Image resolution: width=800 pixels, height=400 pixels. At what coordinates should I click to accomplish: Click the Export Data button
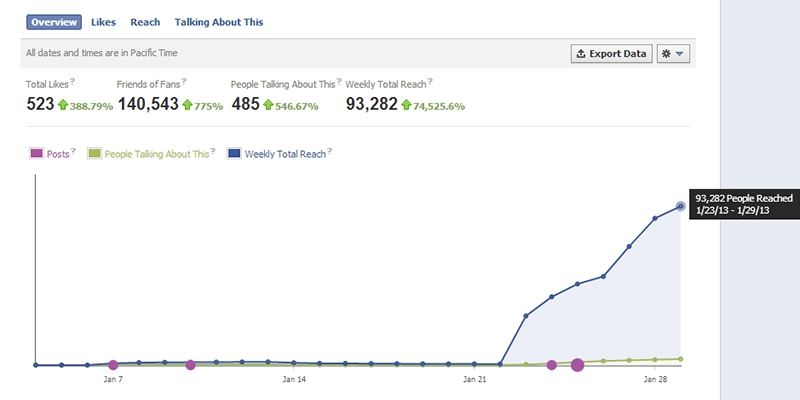(x=612, y=54)
